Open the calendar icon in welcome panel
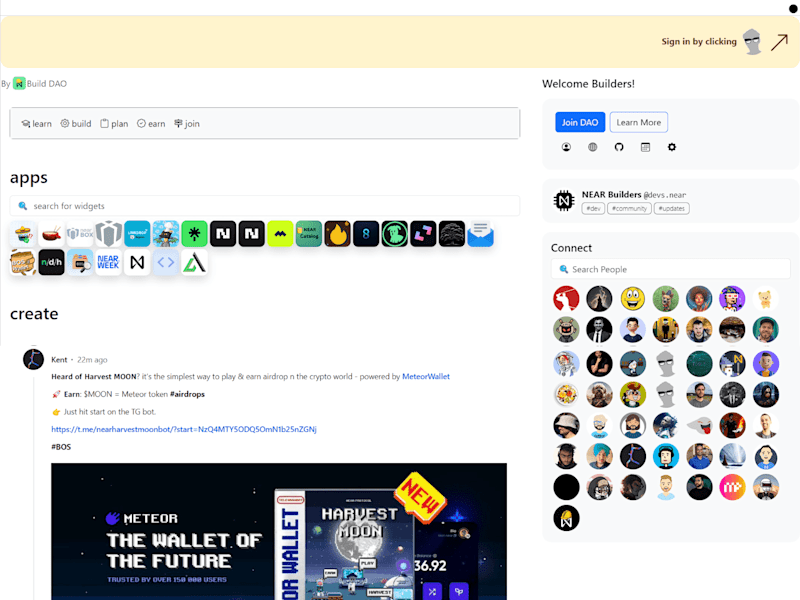Screen dimensions: 800x600 point(645,147)
